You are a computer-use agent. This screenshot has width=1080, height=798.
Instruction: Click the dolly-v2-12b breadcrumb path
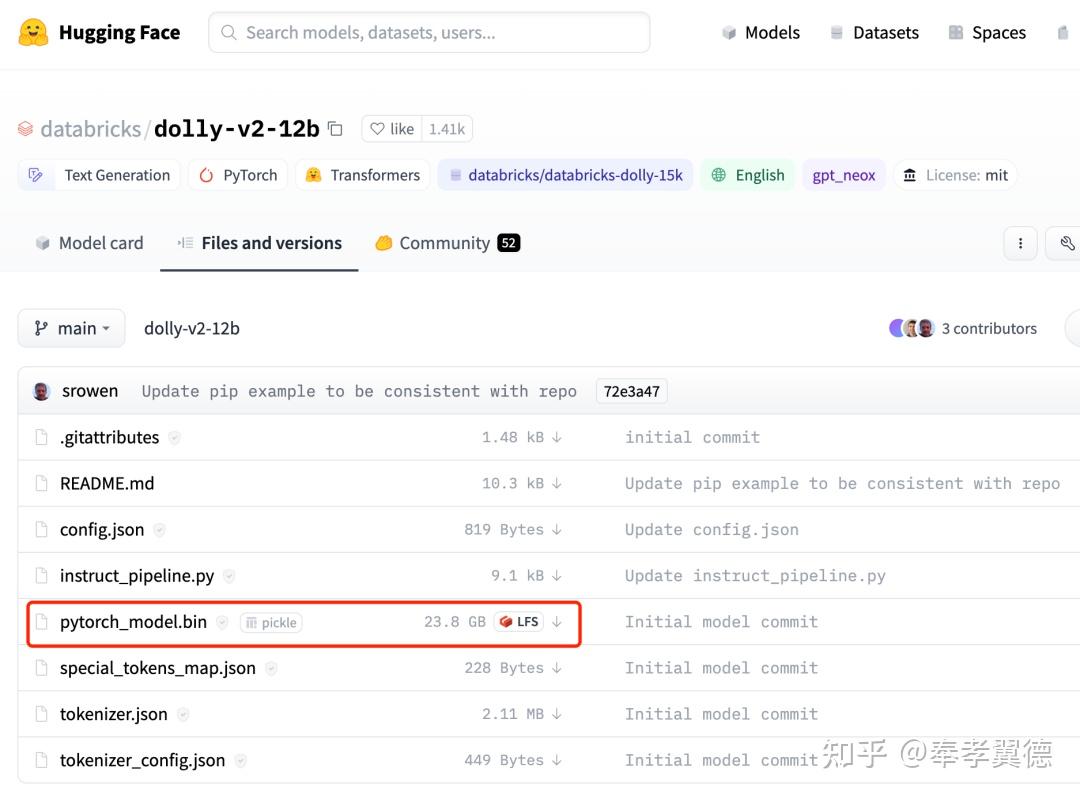191,328
